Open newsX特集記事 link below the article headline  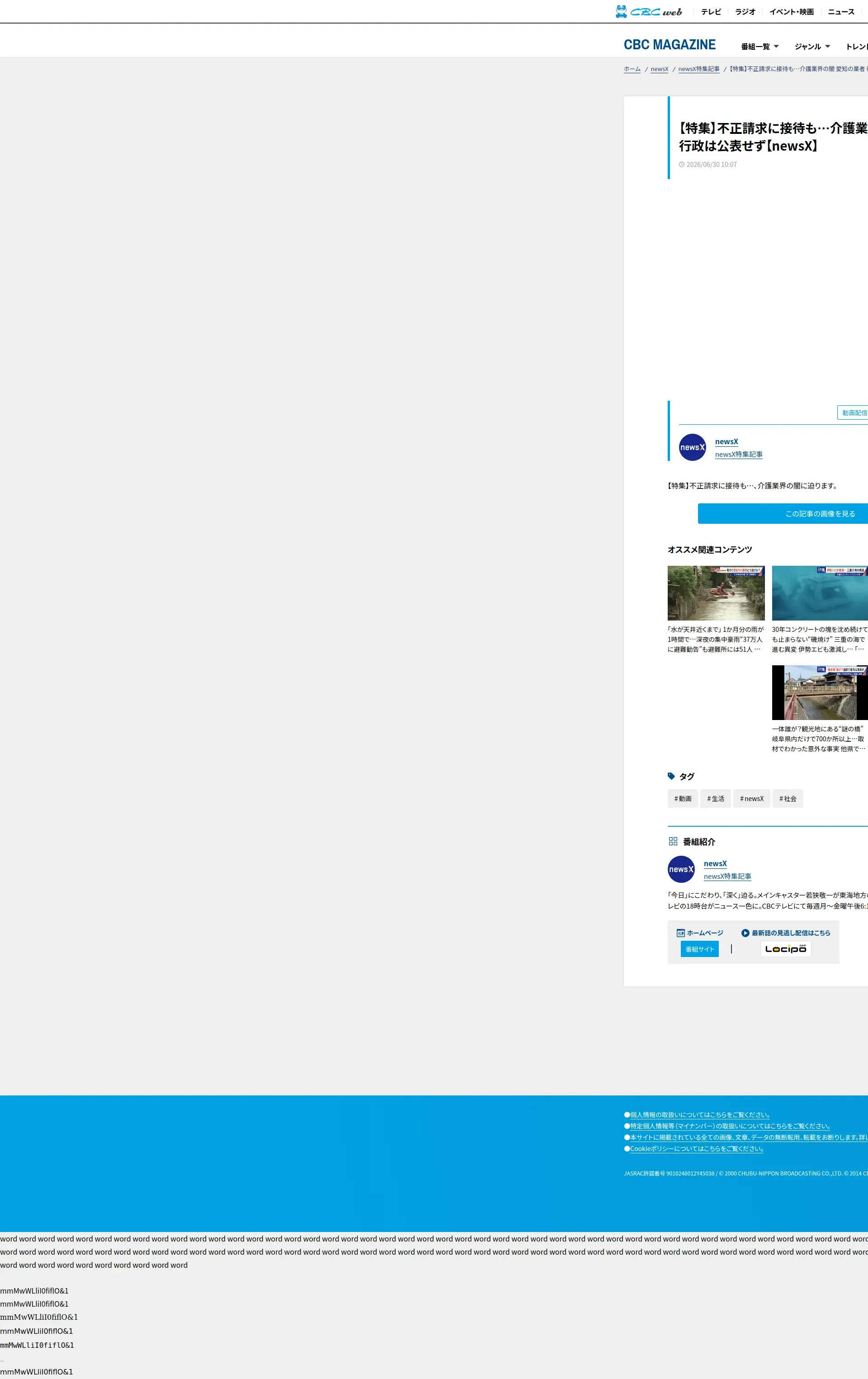click(x=739, y=454)
